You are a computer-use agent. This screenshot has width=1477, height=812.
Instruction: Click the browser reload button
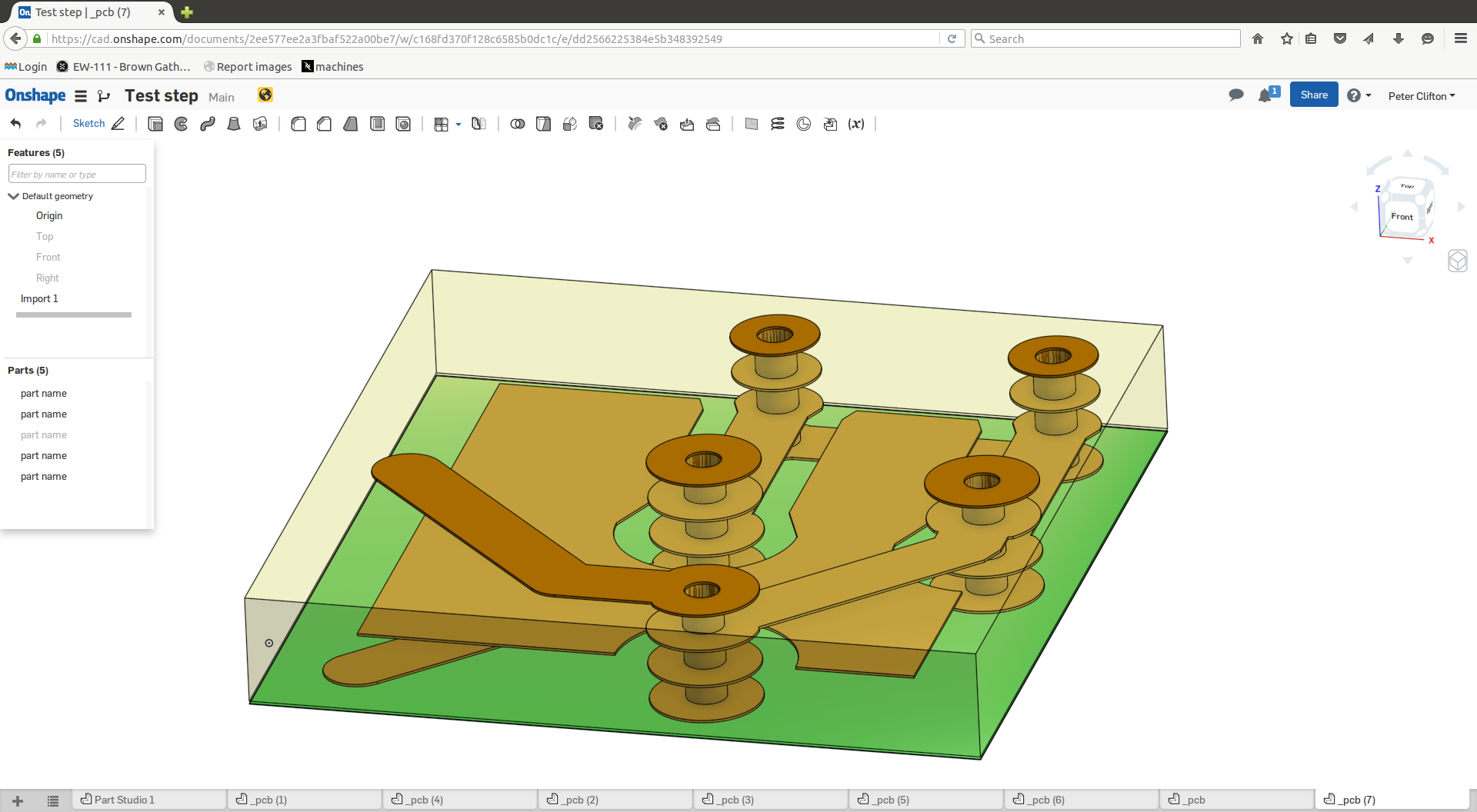(952, 38)
